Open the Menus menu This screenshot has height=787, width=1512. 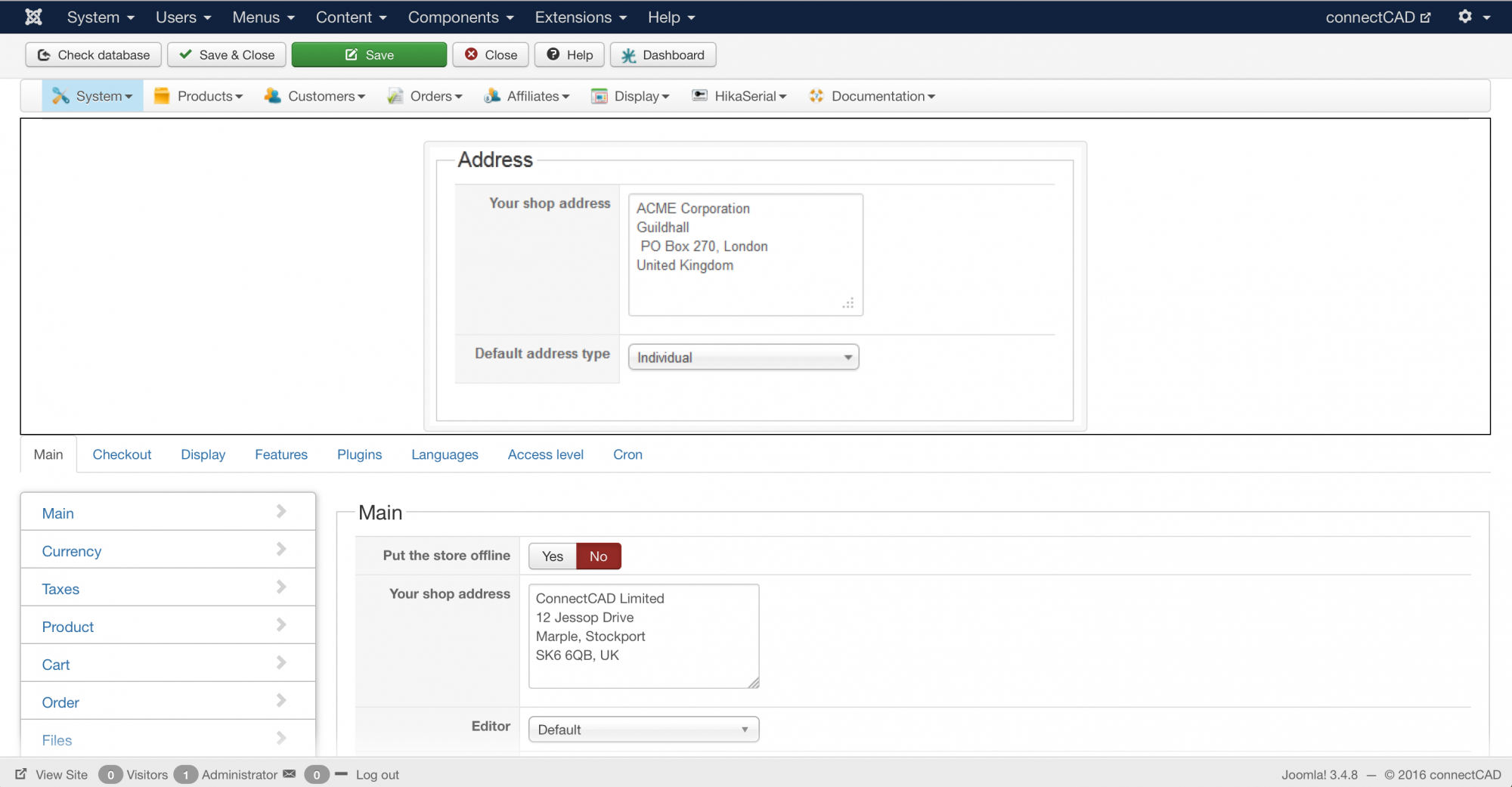coord(264,17)
